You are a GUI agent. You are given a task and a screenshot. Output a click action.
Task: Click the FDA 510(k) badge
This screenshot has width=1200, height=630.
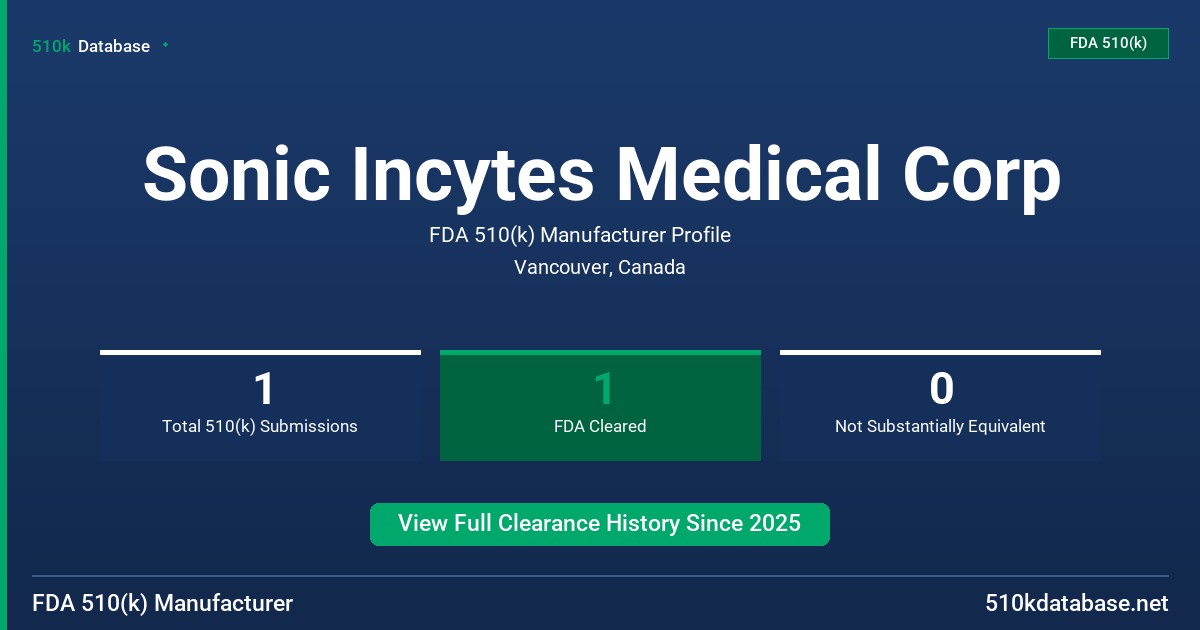(x=1108, y=43)
